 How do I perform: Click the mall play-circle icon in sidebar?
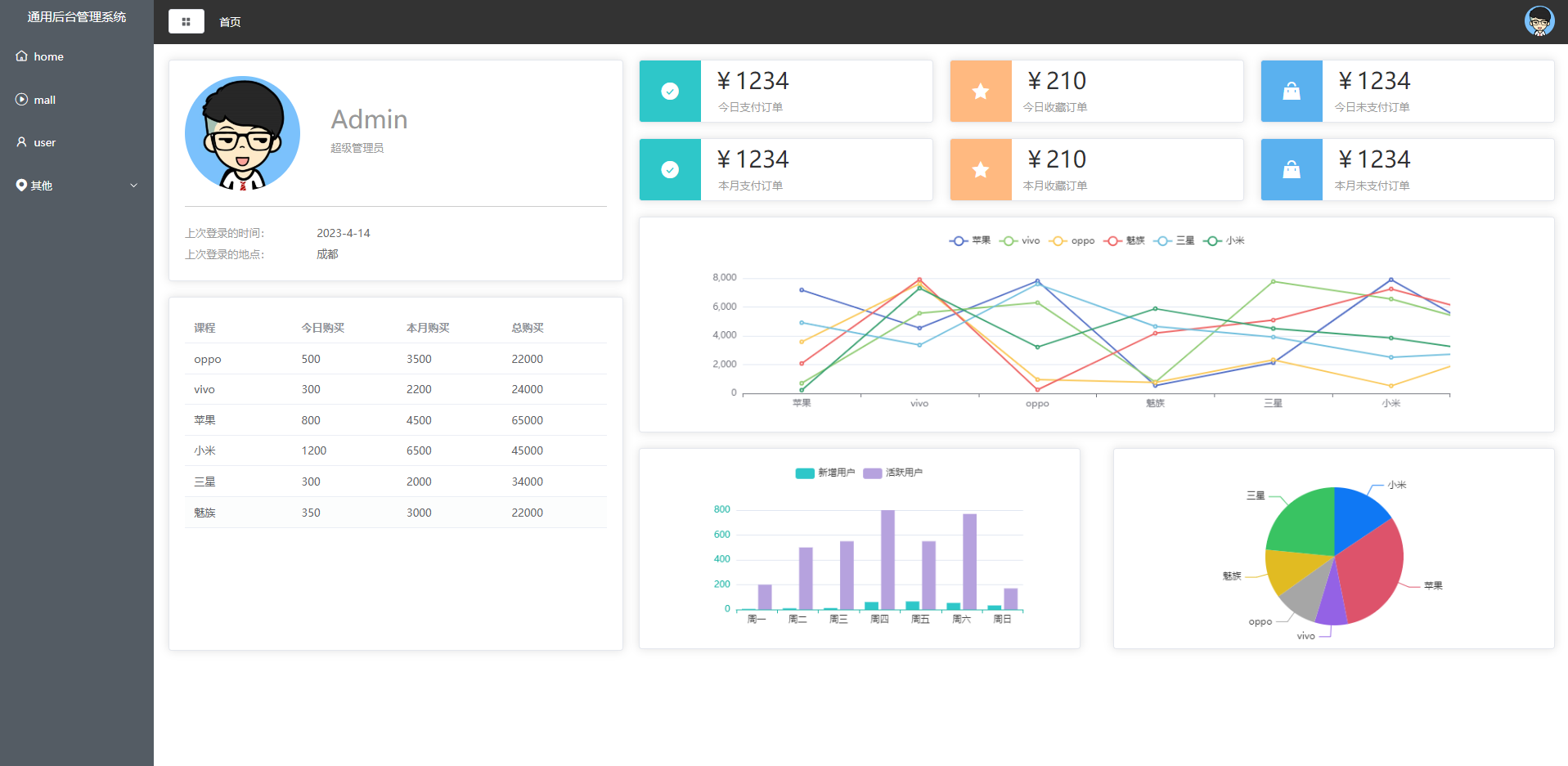21,99
